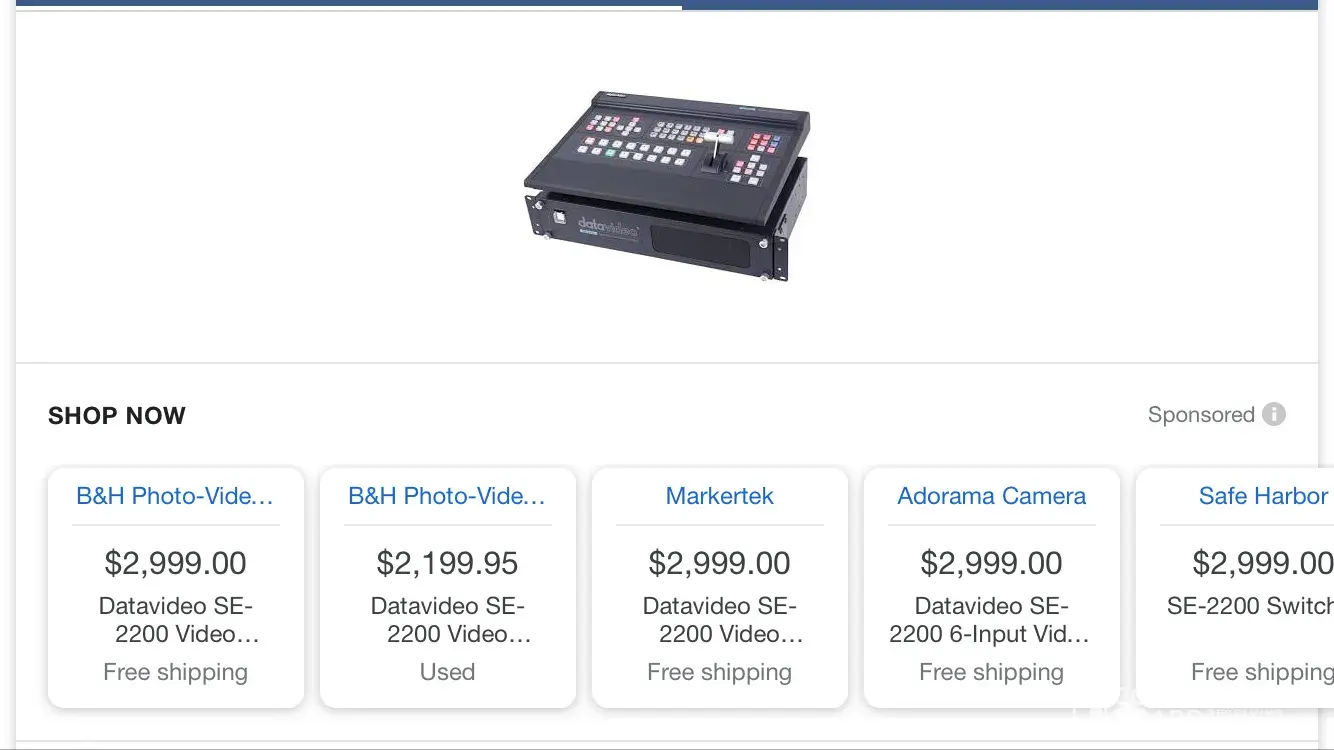Click the $2,999.00 price under Markertek
Viewport: 1334px width, 750px height.
(719, 563)
